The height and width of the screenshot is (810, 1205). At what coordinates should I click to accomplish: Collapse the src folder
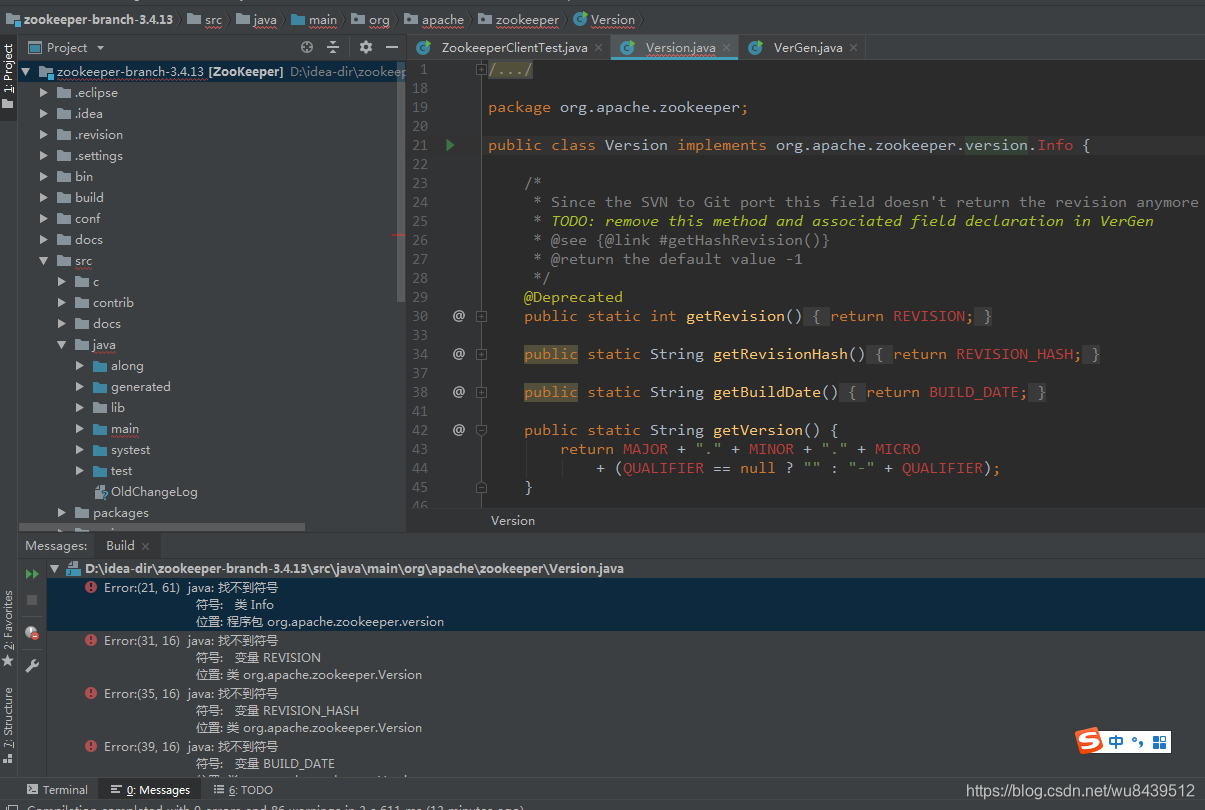click(44, 261)
